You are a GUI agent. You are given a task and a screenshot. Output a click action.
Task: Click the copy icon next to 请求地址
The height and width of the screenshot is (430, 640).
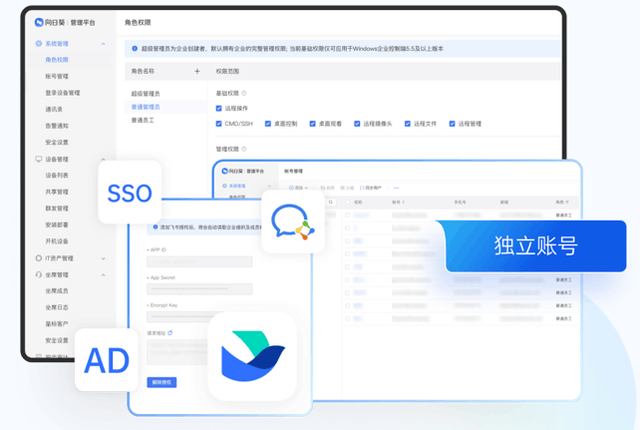(x=170, y=333)
